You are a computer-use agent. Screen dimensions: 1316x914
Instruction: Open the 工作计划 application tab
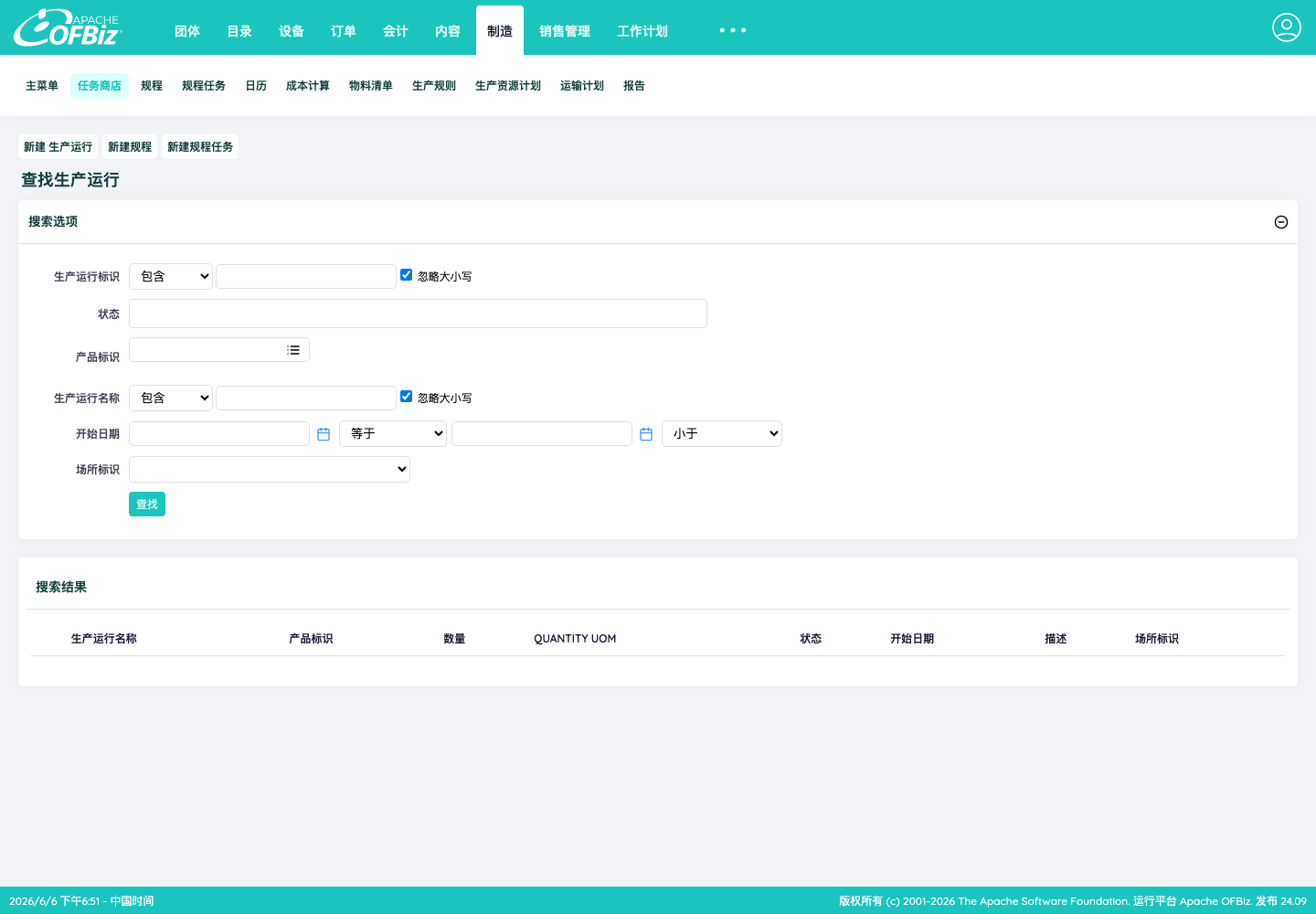(x=642, y=31)
